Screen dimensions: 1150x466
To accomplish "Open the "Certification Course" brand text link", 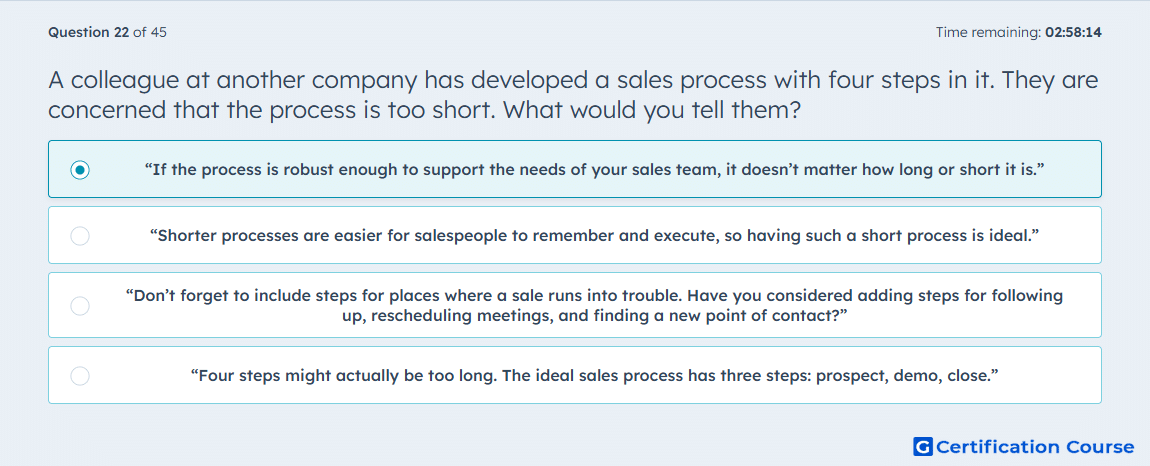I will pos(1035,446).
